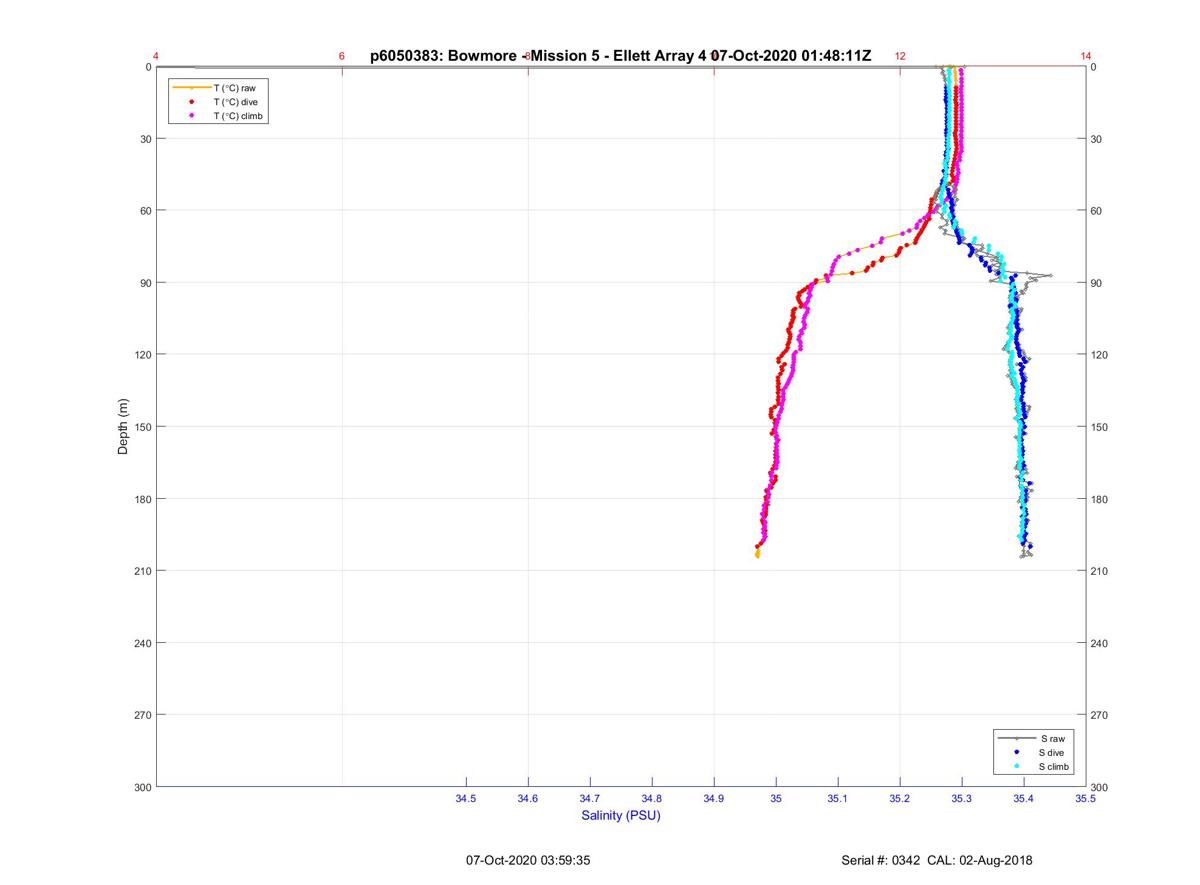
Task: Click salinity tick label '35.4'
Action: 1024,799
